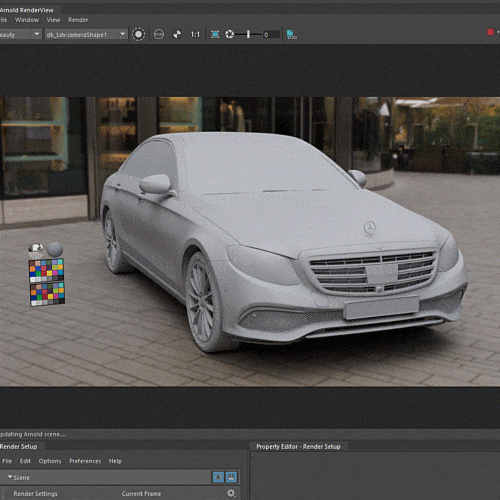Screen dimensions: 500x500
Task: Click the lower color checker chart
Action: [47, 294]
